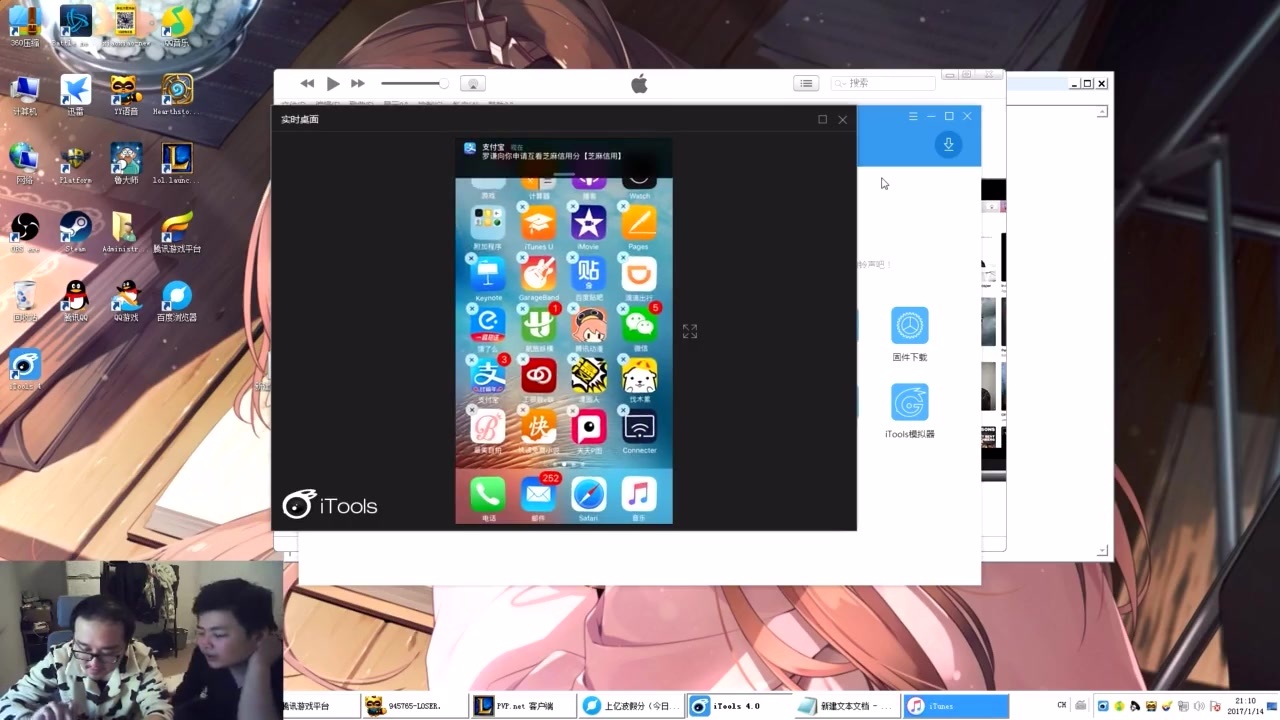Delete the iTunes U app via its x badge
This screenshot has width=1280, height=720.
click(522, 207)
